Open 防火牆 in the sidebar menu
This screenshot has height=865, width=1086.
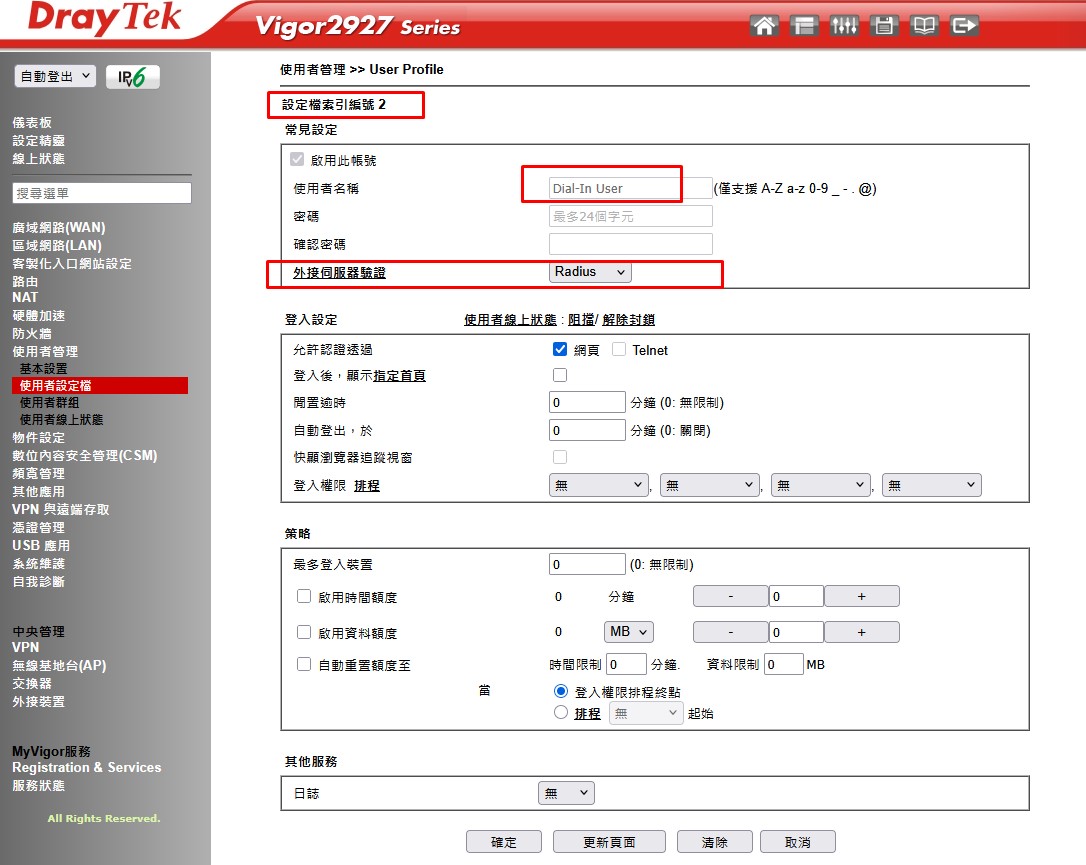31,333
